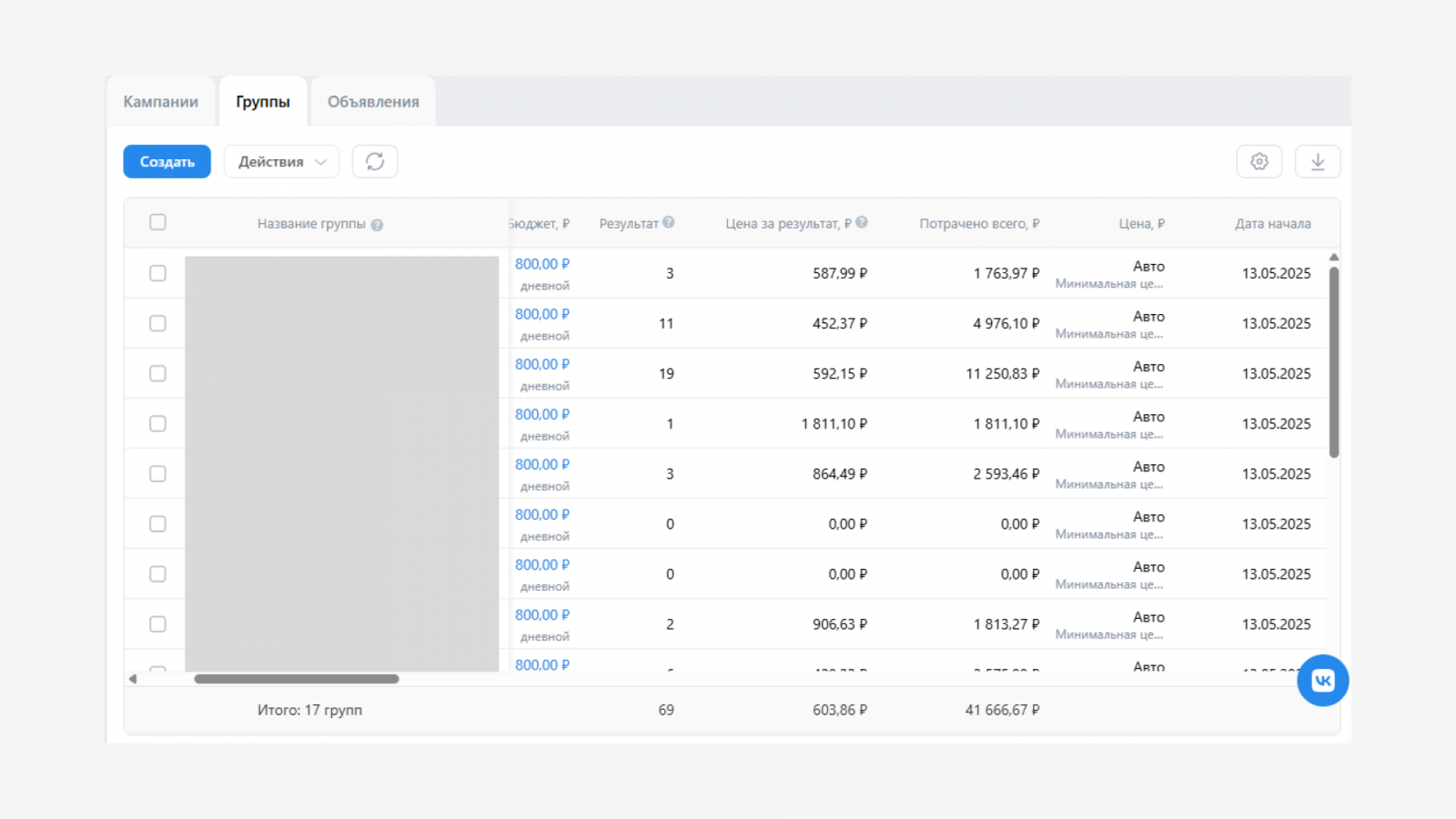1456x819 pixels.
Task: Check the first group row checkbox
Action: [x=157, y=273]
